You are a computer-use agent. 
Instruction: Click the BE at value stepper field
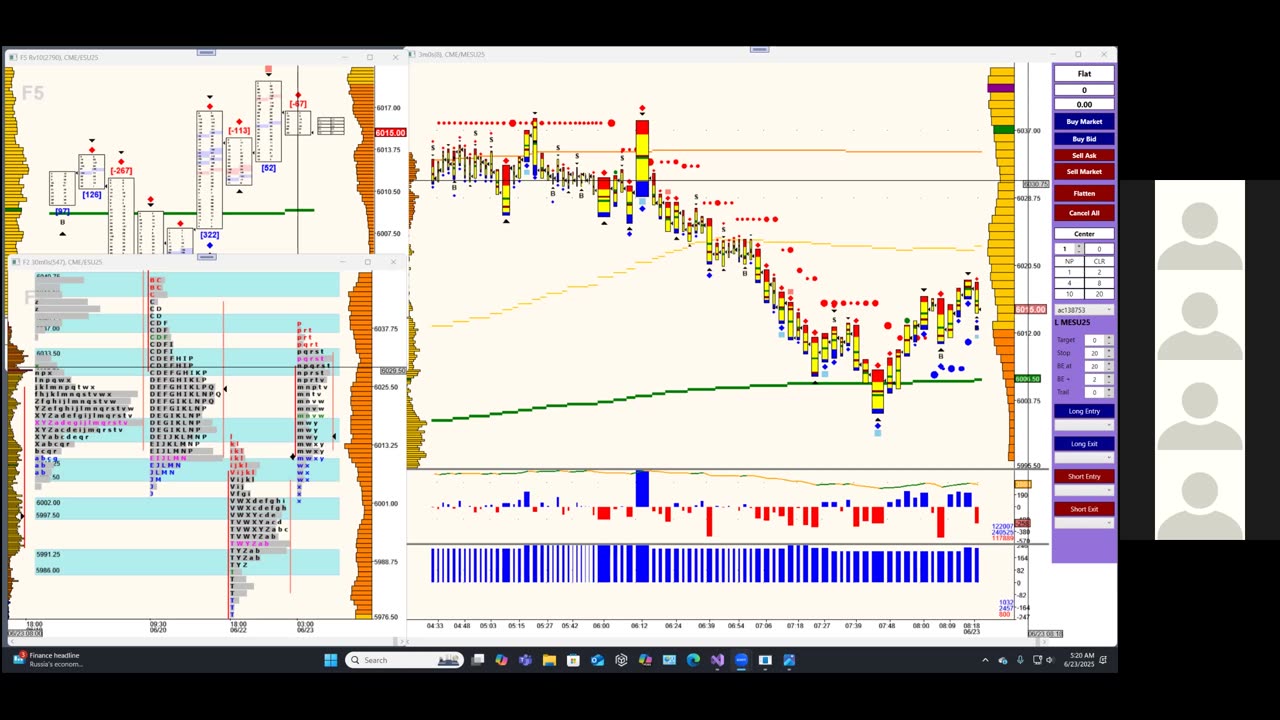(x=1099, y=366)
